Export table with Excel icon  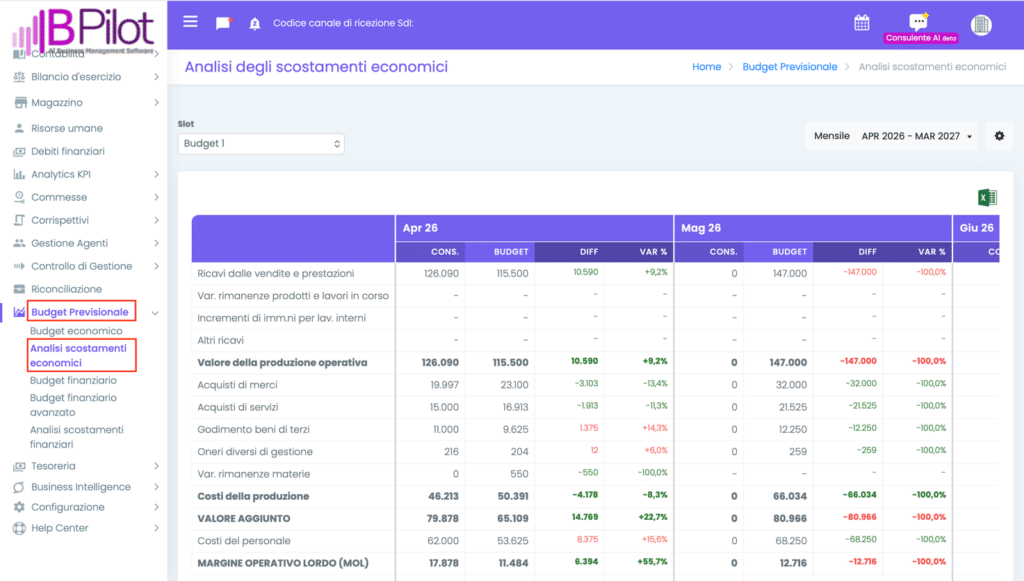[987, 197]
